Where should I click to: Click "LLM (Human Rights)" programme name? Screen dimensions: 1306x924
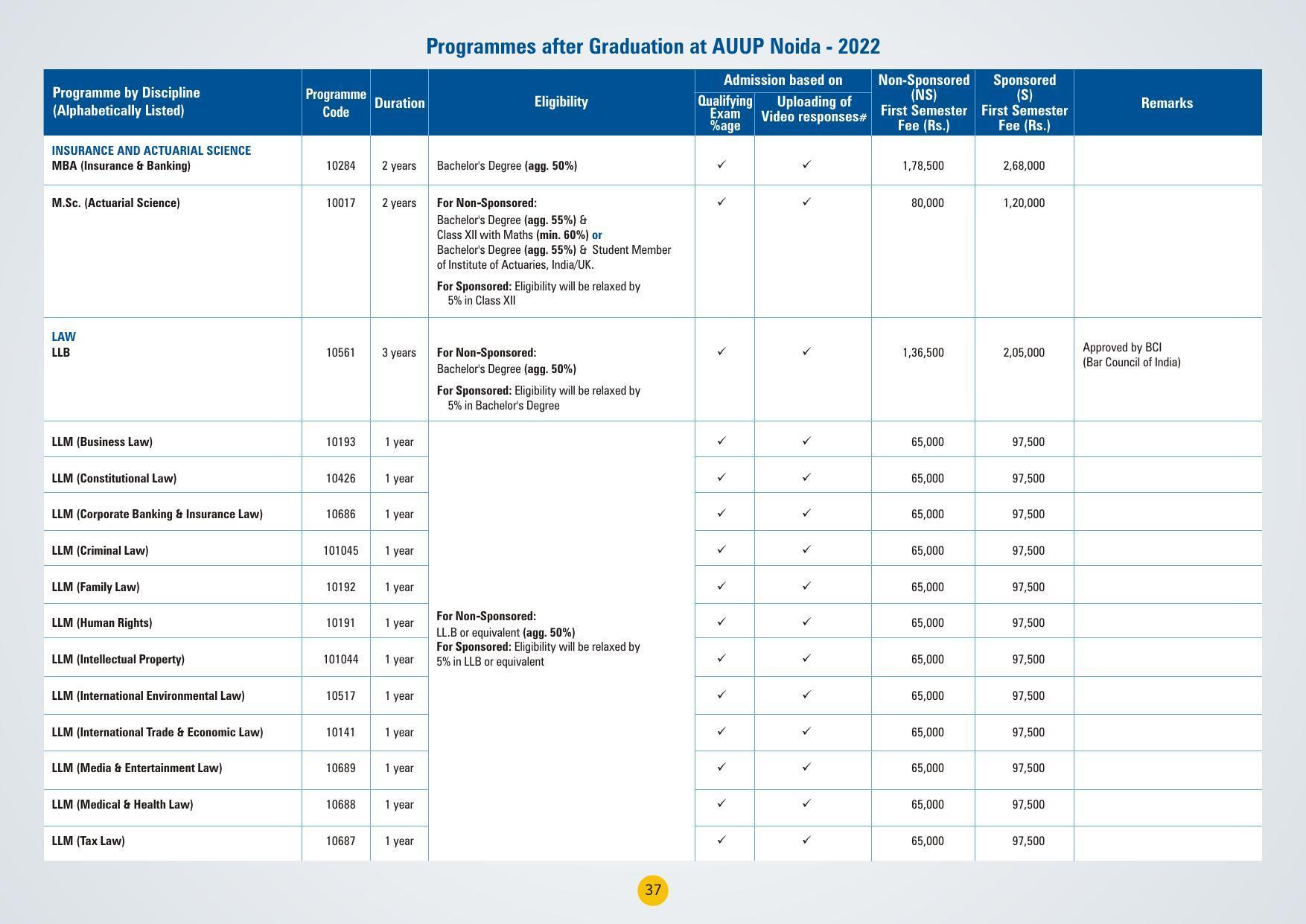[102, 622]
